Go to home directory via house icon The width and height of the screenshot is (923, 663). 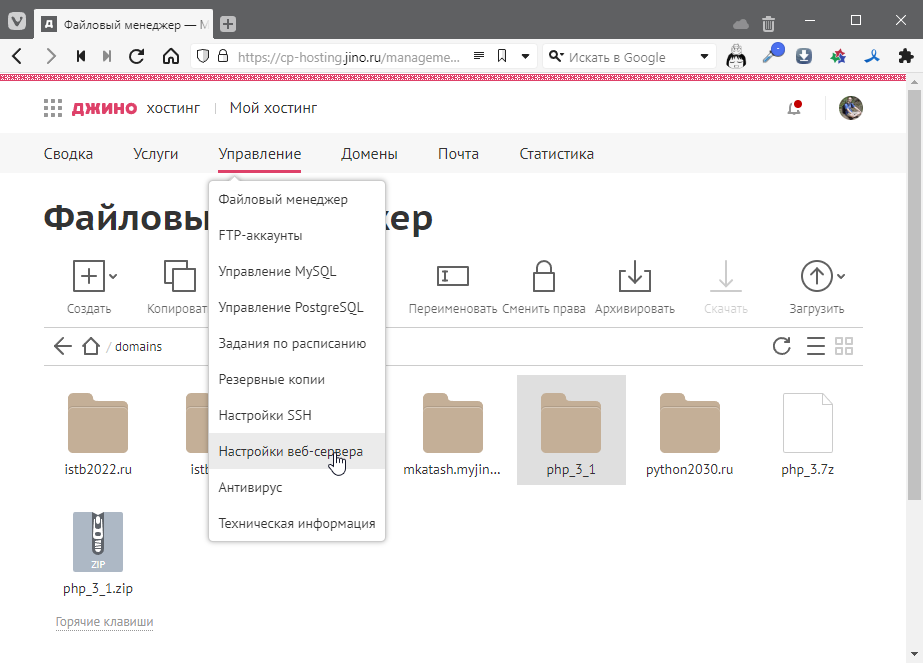pyautogui.click(x=91, y=347)
